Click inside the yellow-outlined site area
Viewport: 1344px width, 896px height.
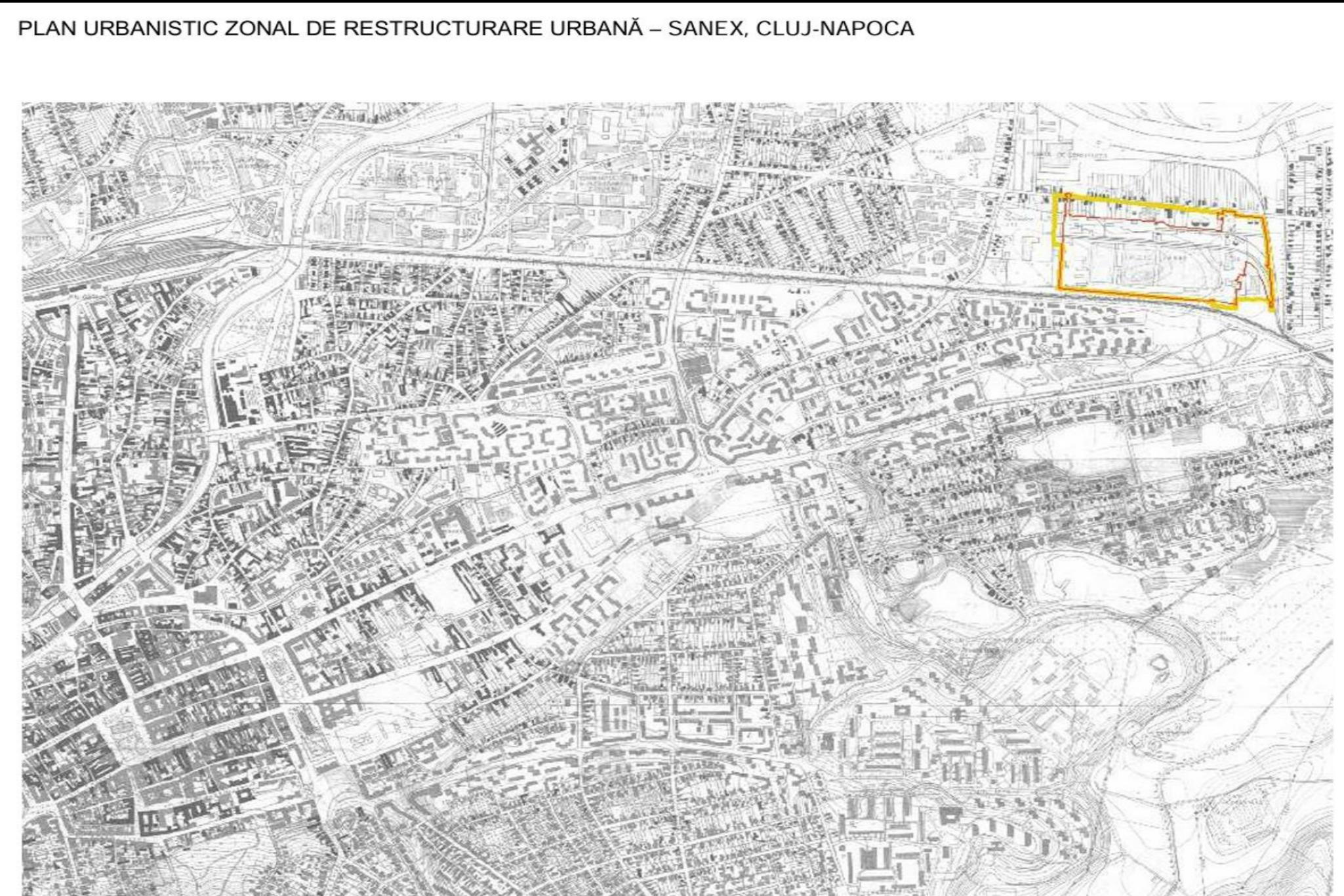pos(1154,259)
